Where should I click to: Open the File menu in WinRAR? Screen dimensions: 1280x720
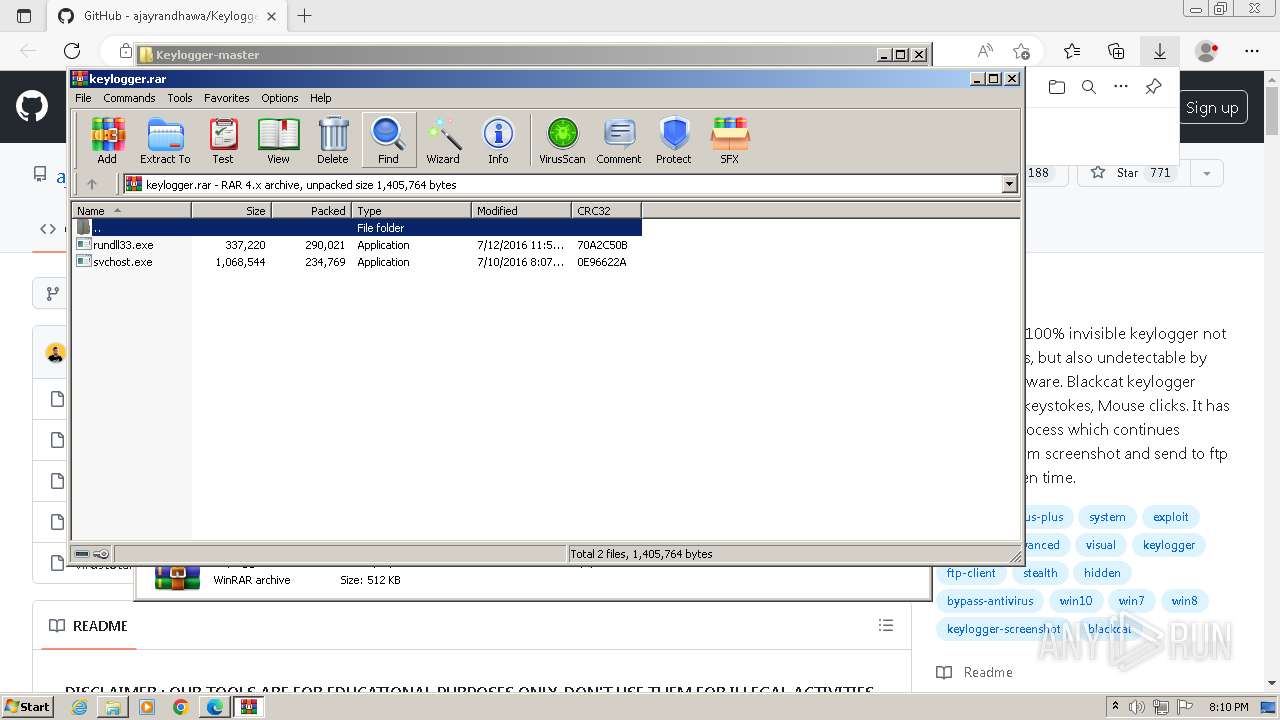tap(83, 98)
